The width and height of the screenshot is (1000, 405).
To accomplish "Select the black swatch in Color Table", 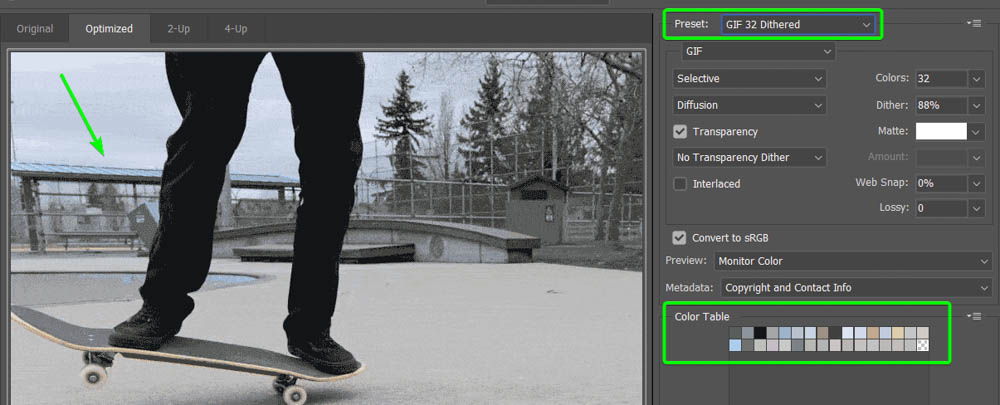I will (x=760, y=333).
